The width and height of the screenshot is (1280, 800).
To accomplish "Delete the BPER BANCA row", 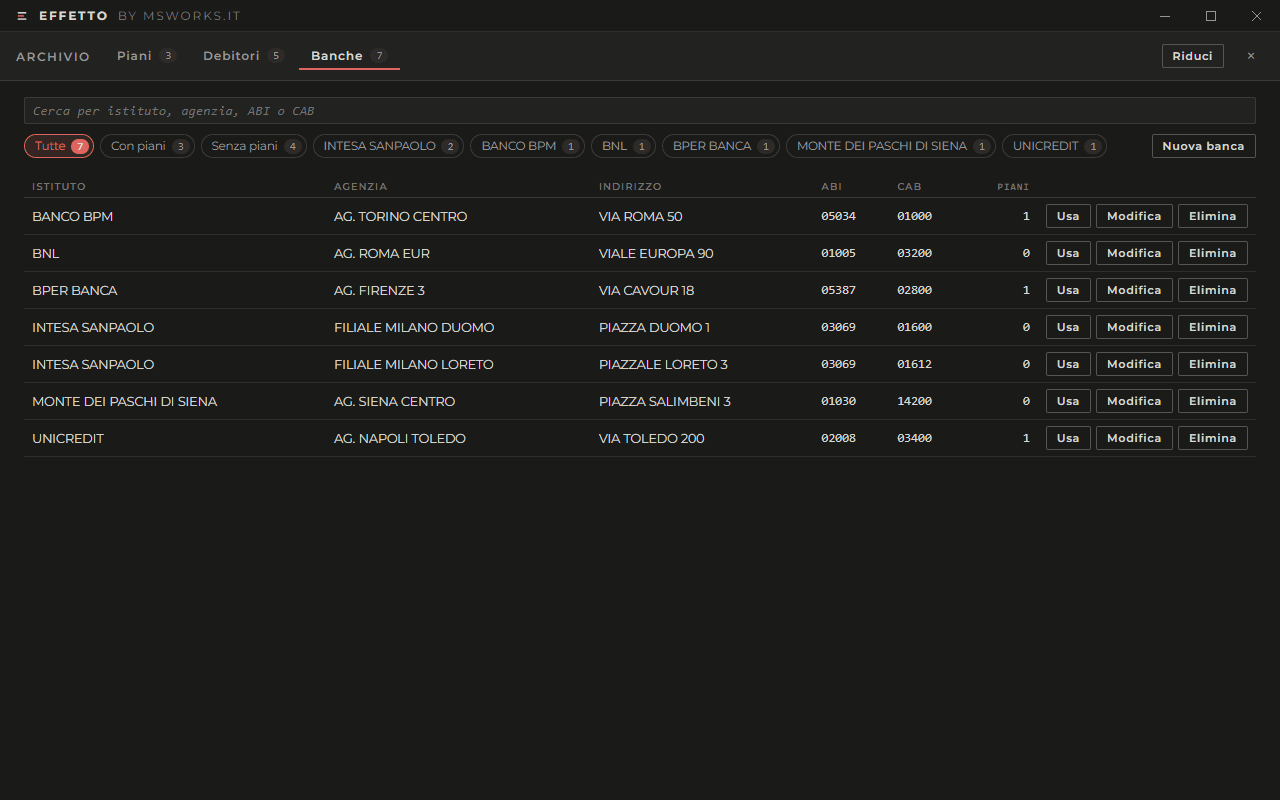I will pyautogui.click(x=1212, y=290).
